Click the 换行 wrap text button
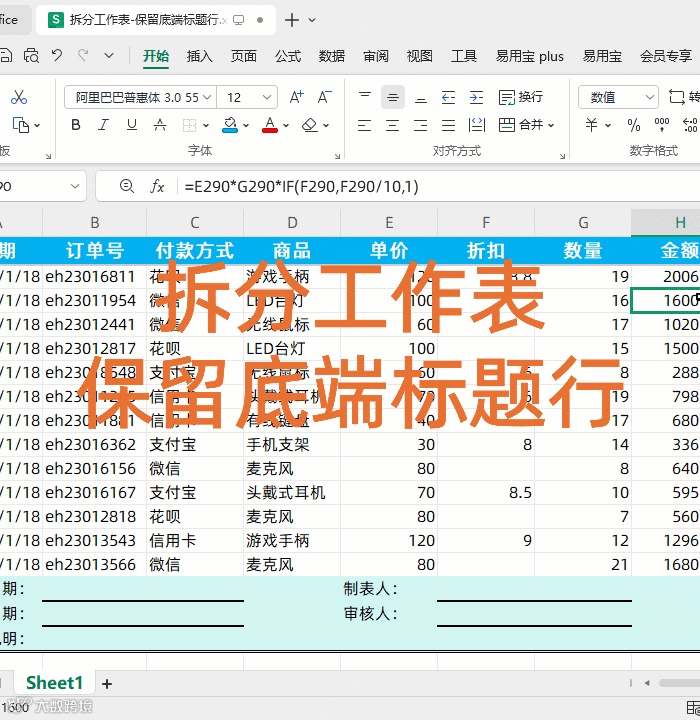The height and width of the screenshot is (720, 700). coord(521,97)
